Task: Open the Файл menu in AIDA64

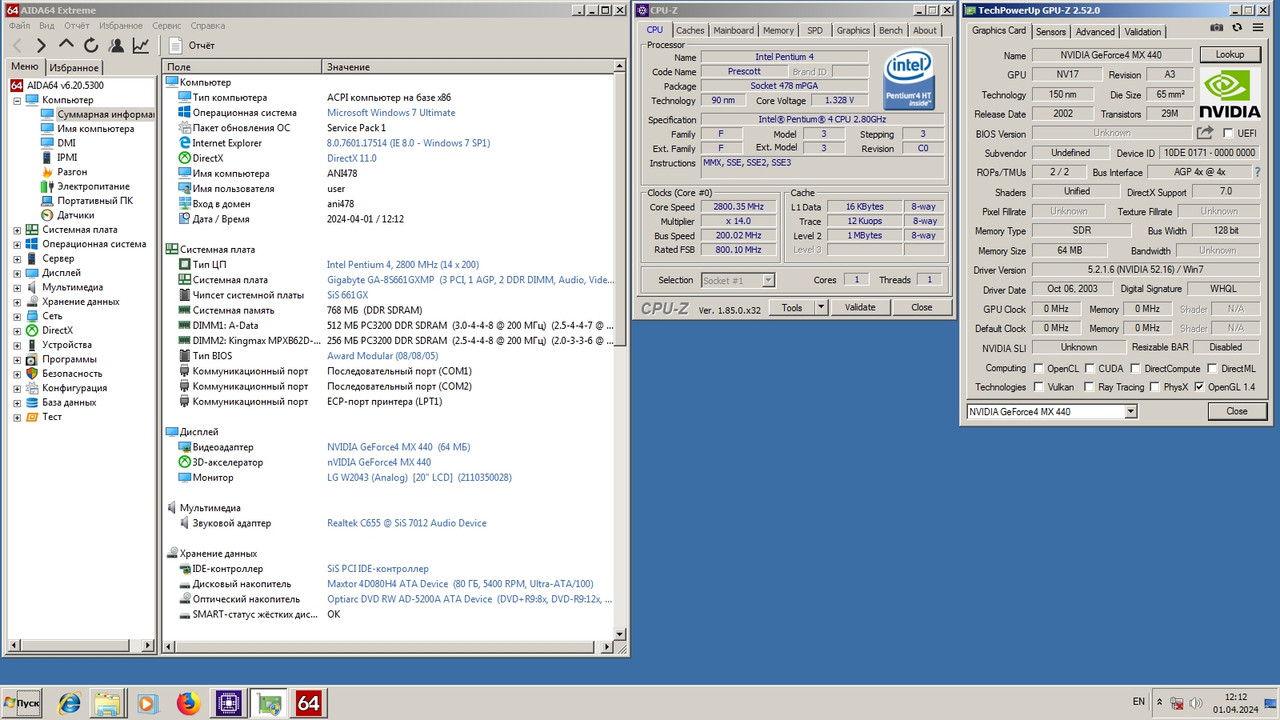Action: click(20, 25)
